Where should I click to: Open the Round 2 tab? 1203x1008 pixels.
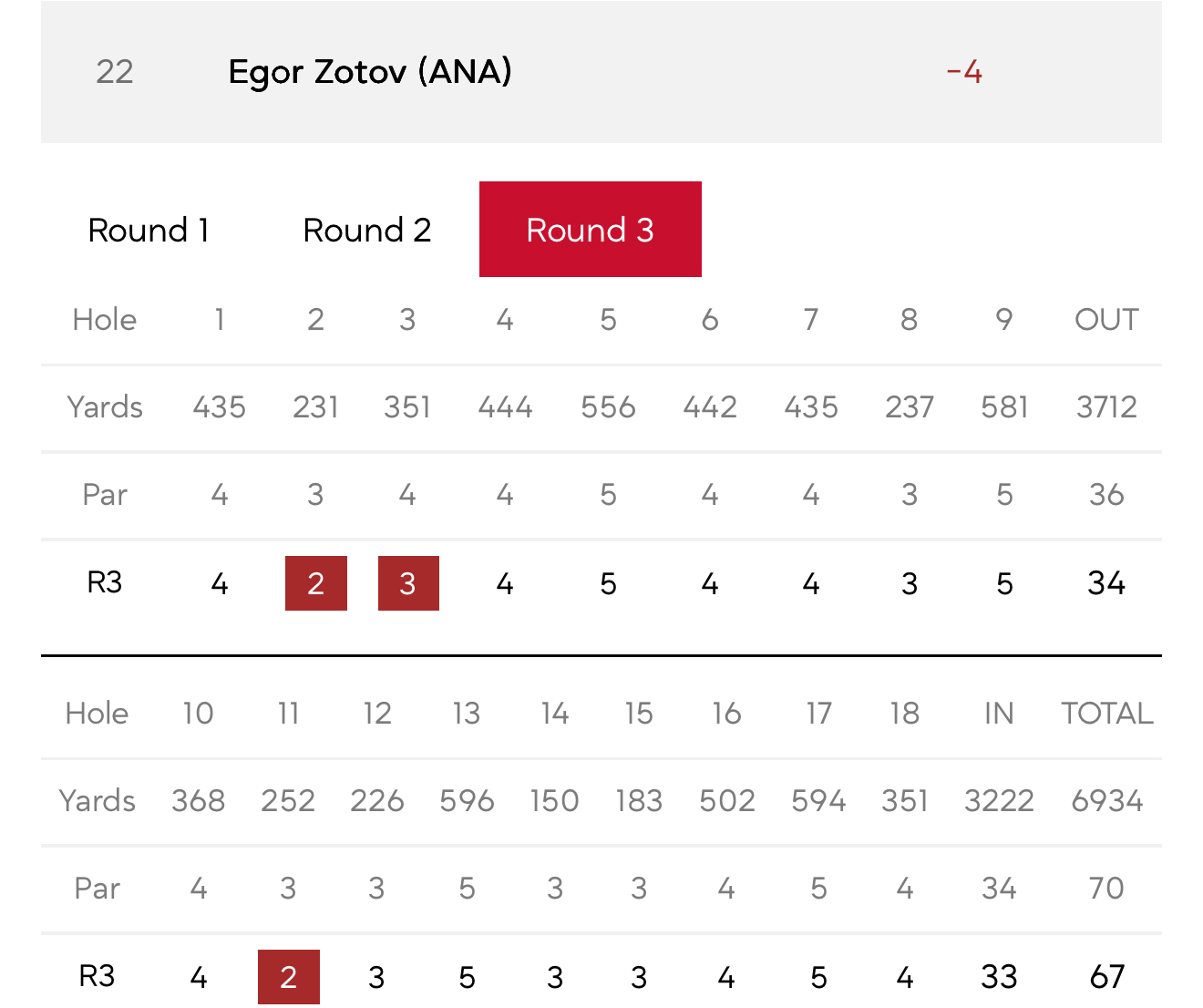[x=366, y=230]
